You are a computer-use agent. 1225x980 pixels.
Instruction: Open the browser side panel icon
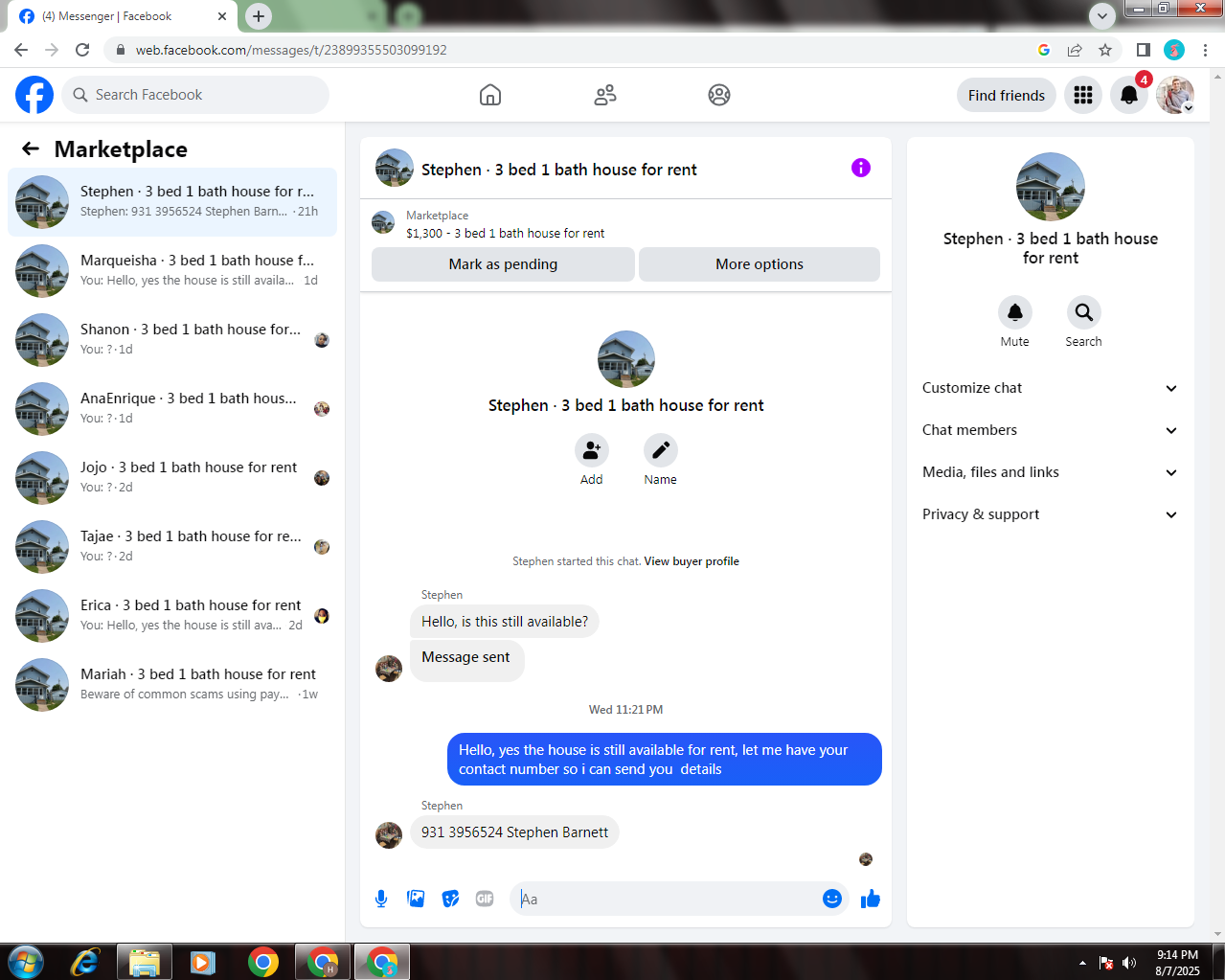[x=1144, y=50]
